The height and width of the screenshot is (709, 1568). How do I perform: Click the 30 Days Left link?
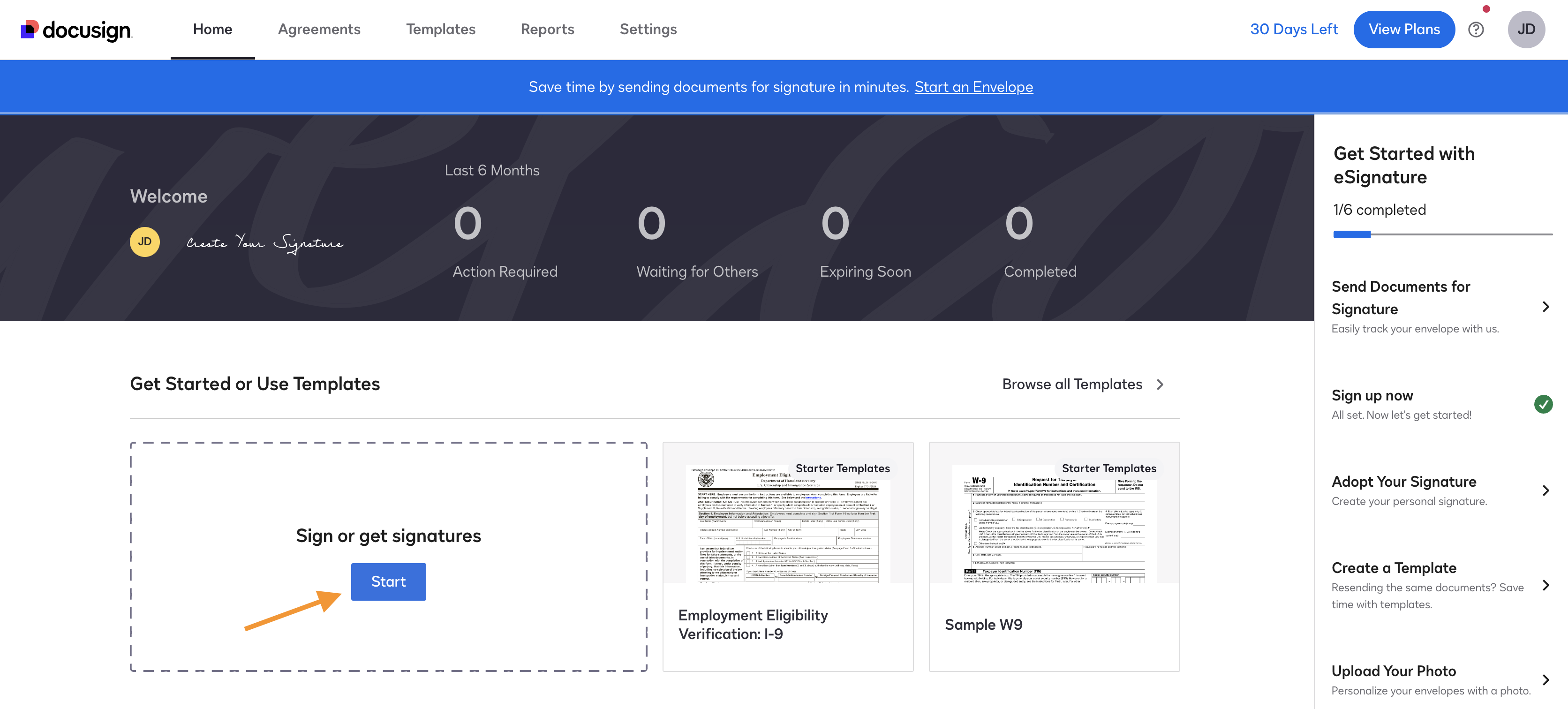(1294, 30)
